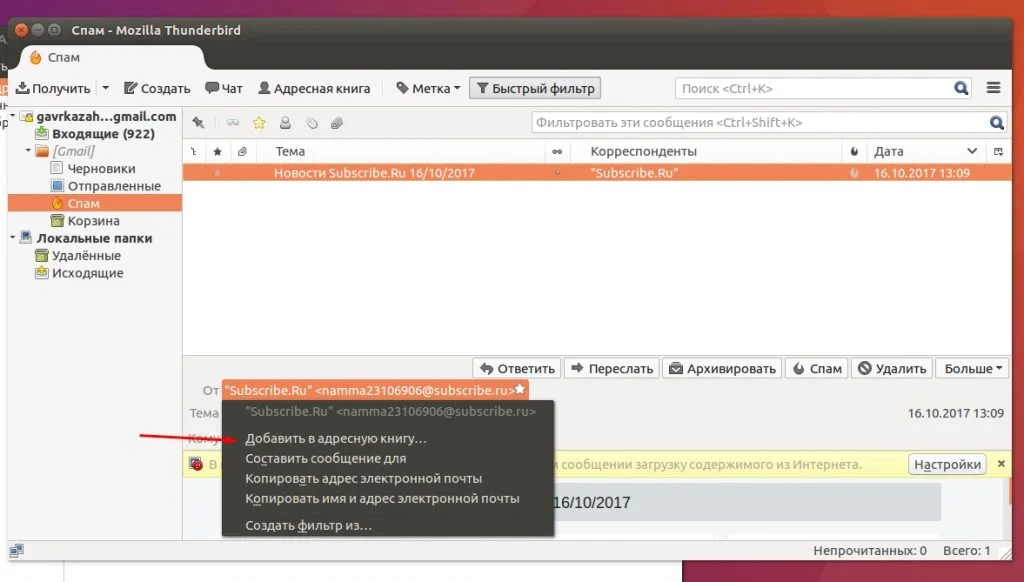Open the column picker icon
The width and height of the screenshot is (1024, 582).
click(x=999, y=152)
